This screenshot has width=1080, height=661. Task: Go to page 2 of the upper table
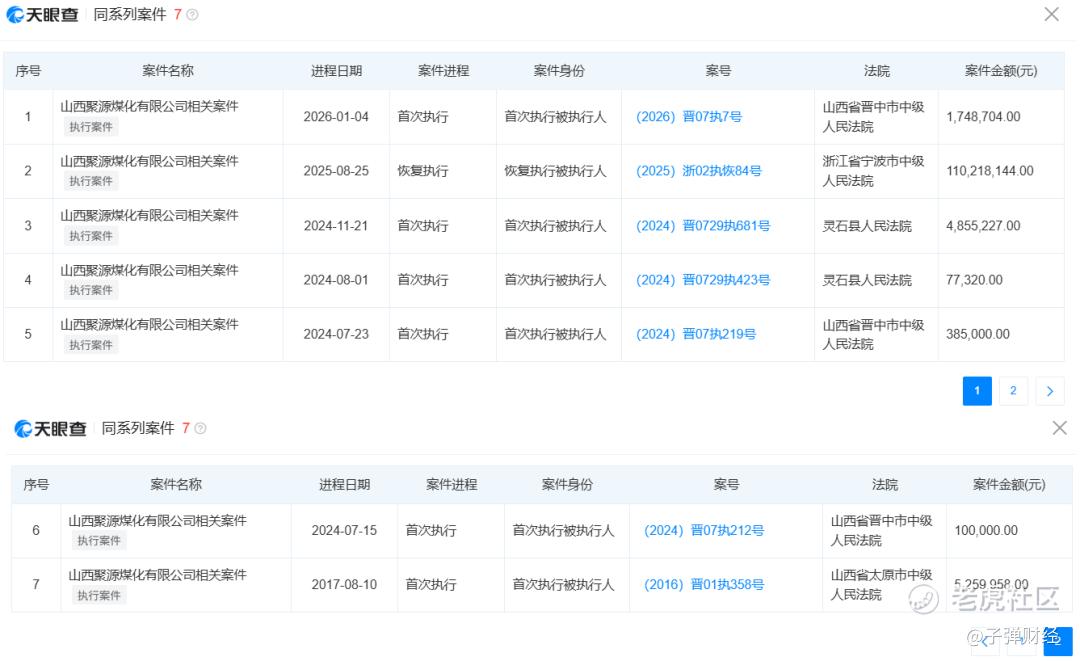1013,390
